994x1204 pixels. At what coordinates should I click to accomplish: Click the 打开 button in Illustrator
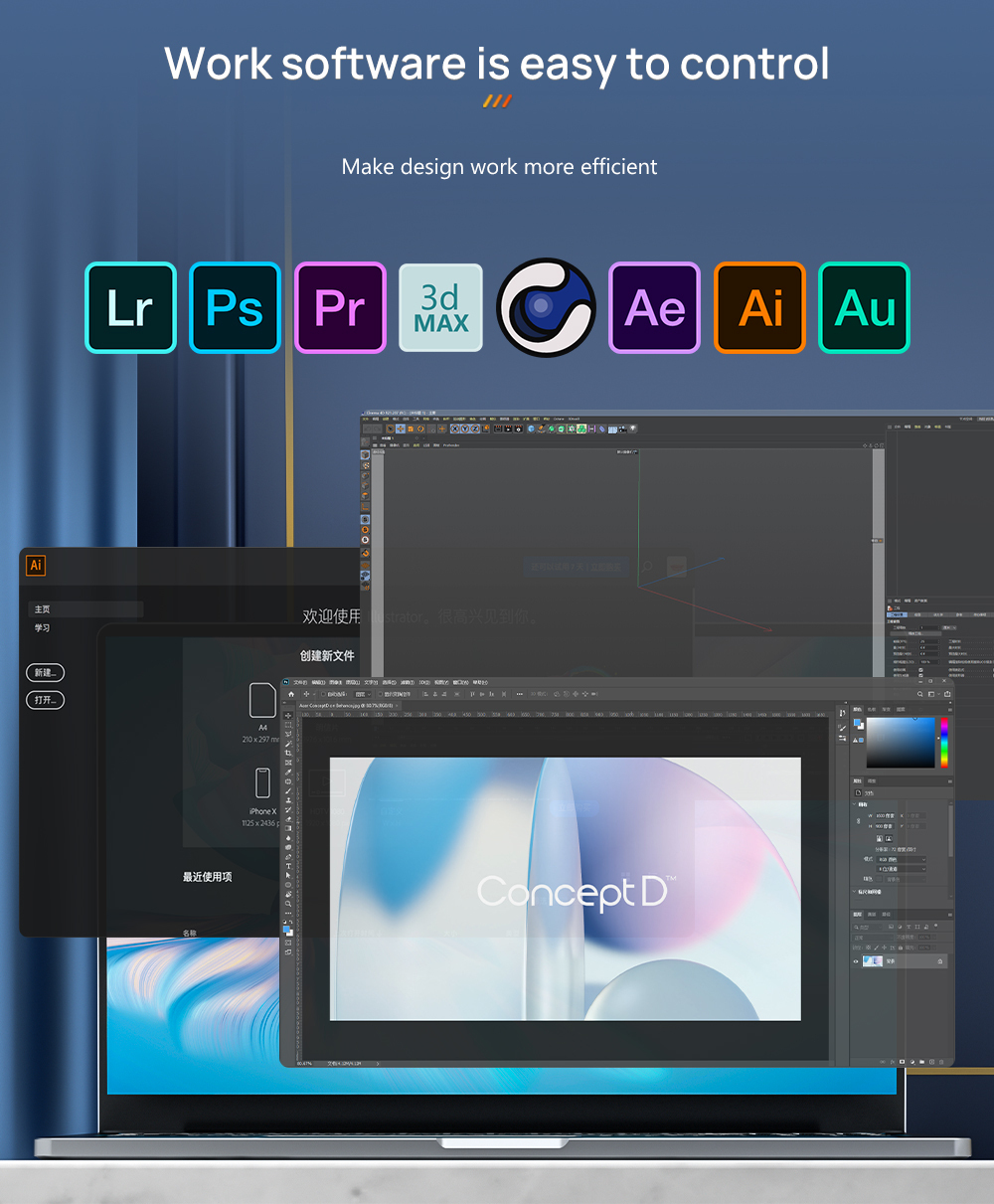(x=45, y=700)
